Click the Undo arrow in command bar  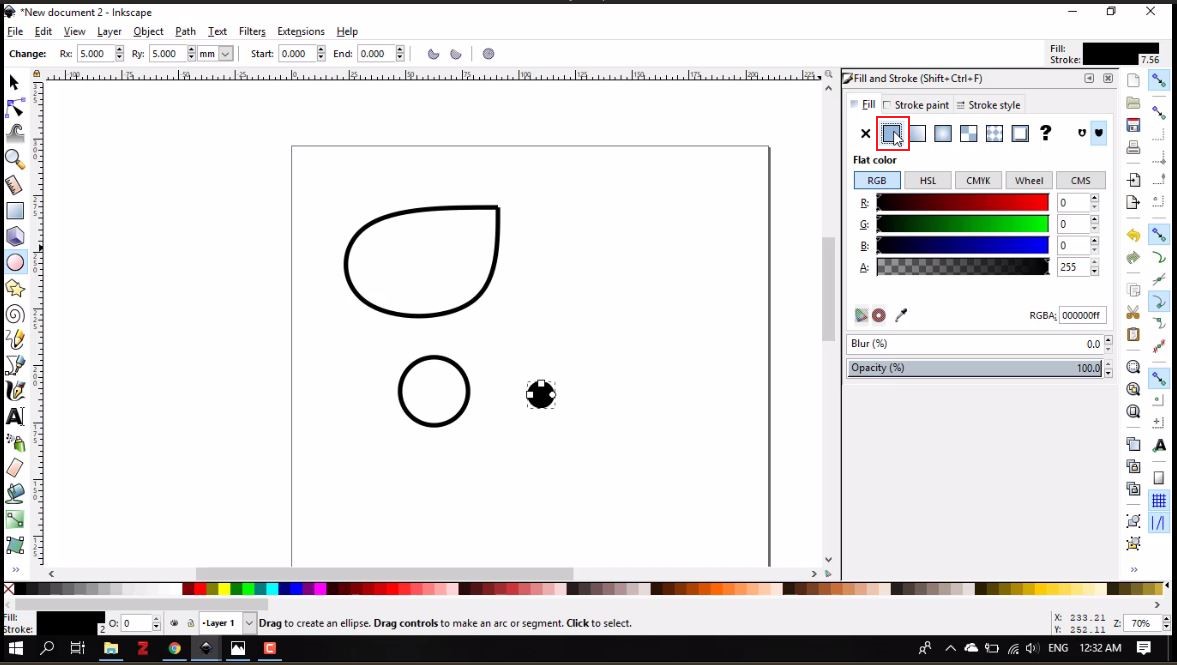pos(1133,235)
